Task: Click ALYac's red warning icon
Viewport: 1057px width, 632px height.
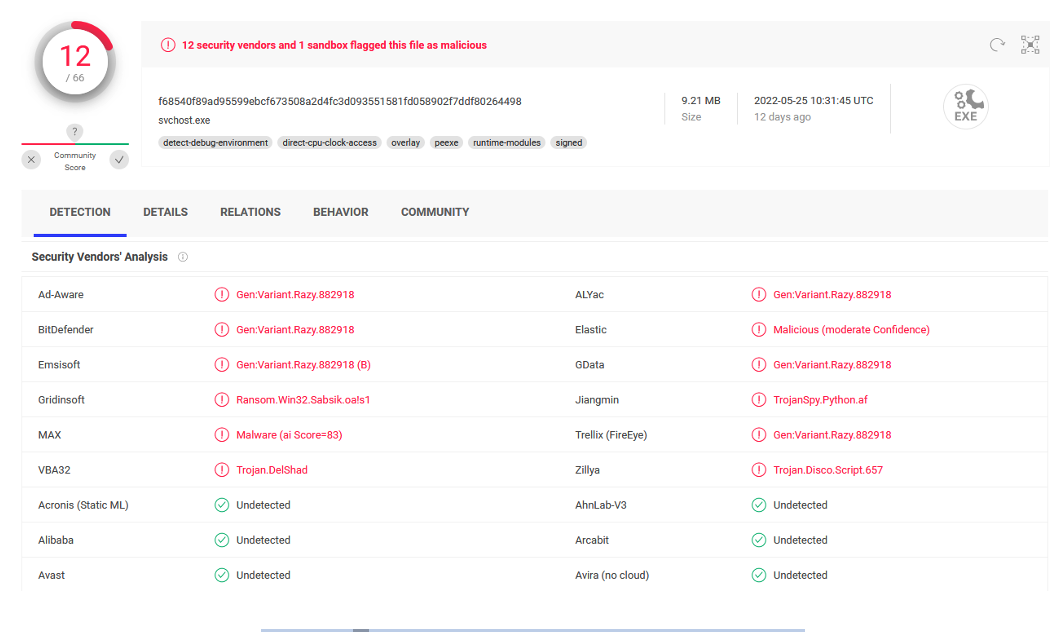Action: [x=759, y=294]
